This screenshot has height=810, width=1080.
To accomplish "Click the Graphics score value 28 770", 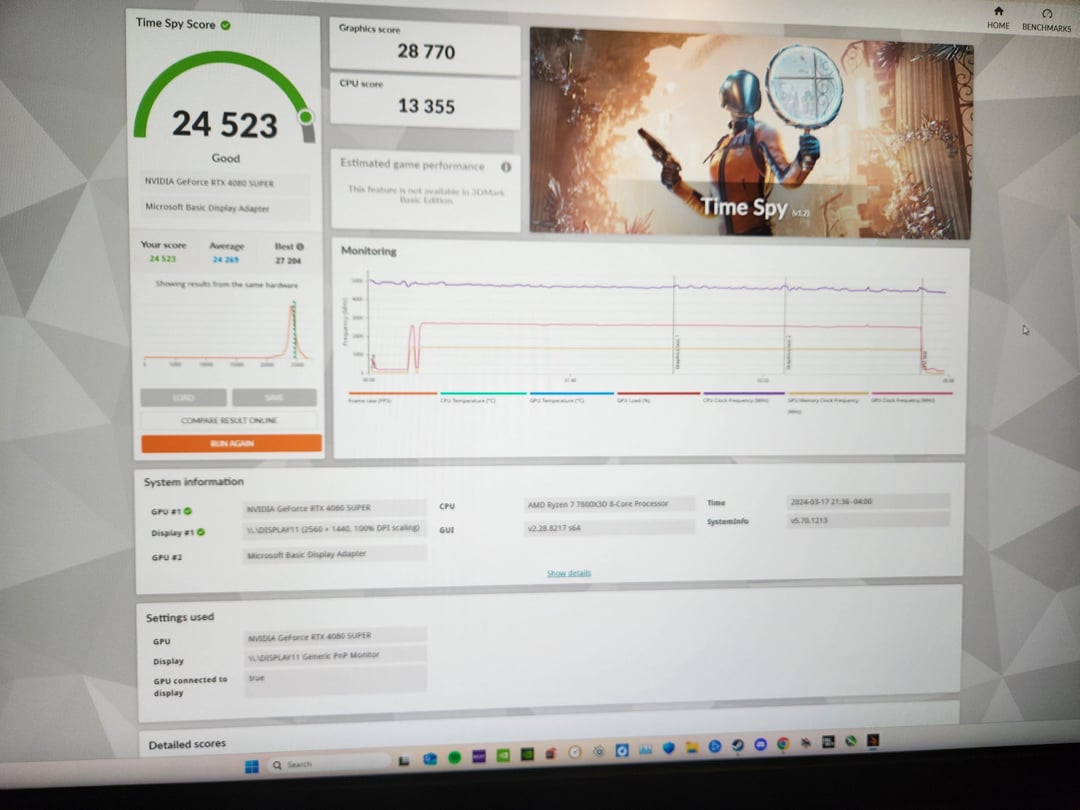I will pyautogui.click(x=426, y=52).
